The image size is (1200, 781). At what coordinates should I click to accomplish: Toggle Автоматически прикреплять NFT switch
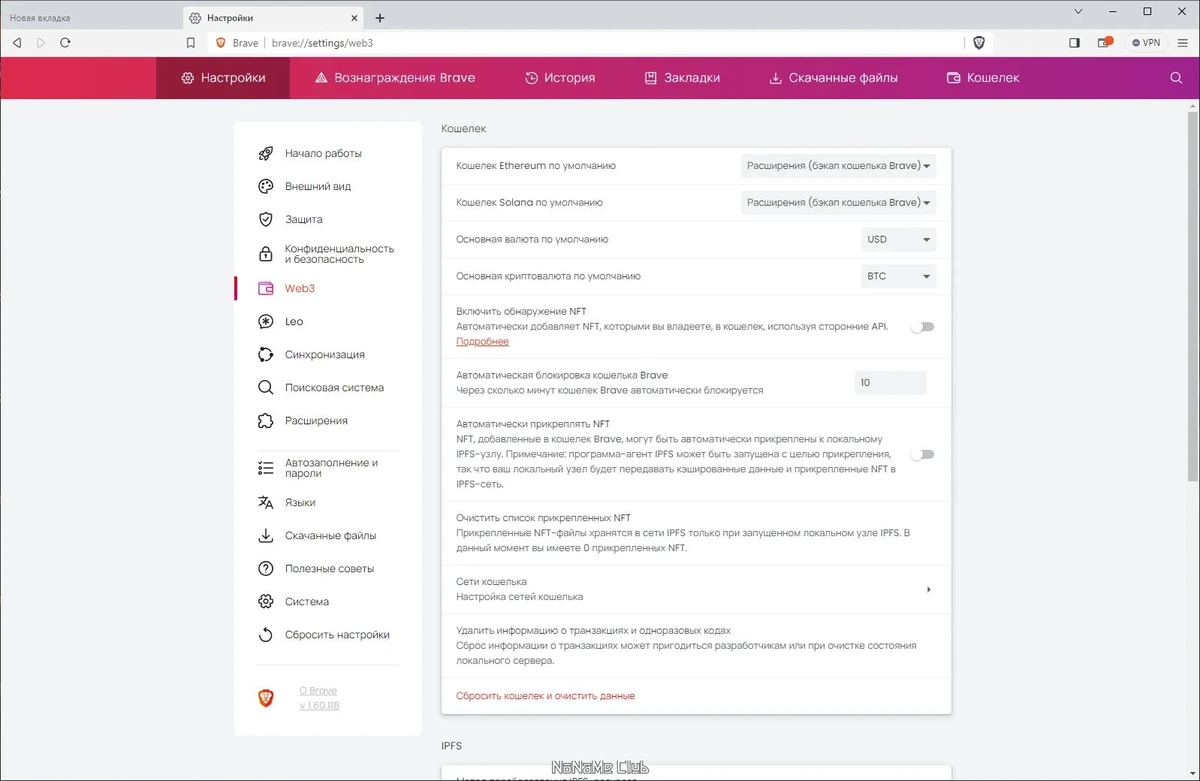(x=922, y=454)
